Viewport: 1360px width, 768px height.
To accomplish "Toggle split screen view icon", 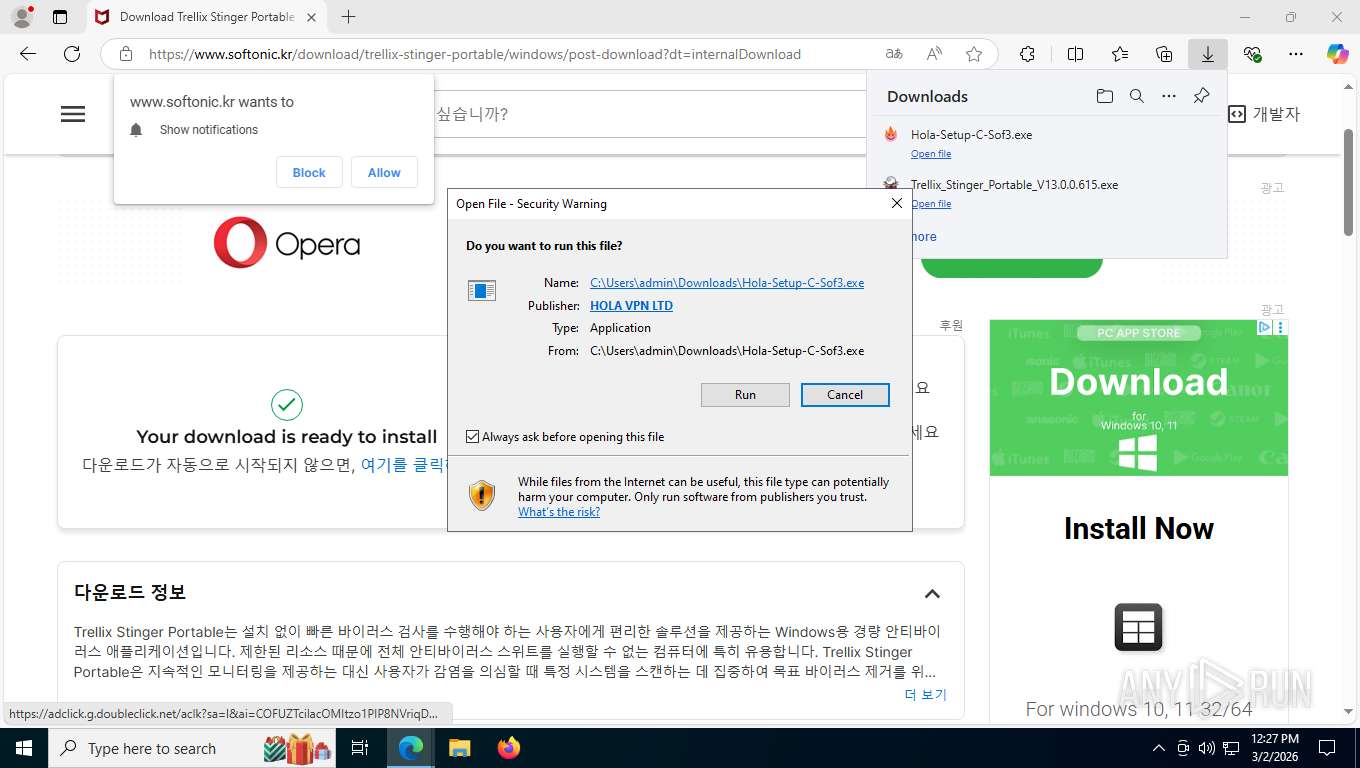I will (x=1076, y=54).
